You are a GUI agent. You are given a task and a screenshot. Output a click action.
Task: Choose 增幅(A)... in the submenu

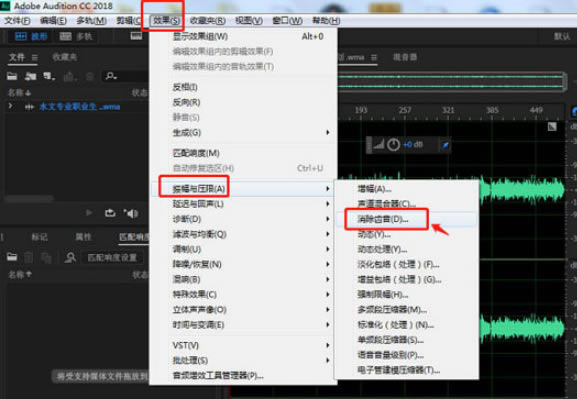(x=406, y=189)
